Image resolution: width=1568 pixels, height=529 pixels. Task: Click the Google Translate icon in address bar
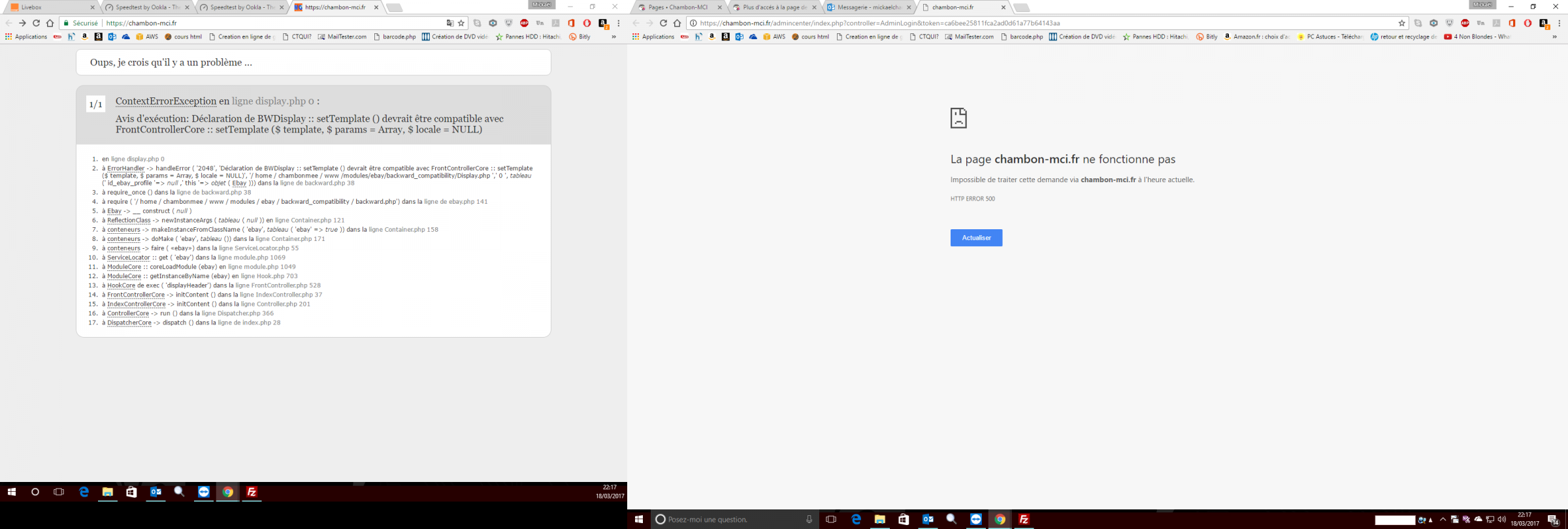tap(449, 23)
